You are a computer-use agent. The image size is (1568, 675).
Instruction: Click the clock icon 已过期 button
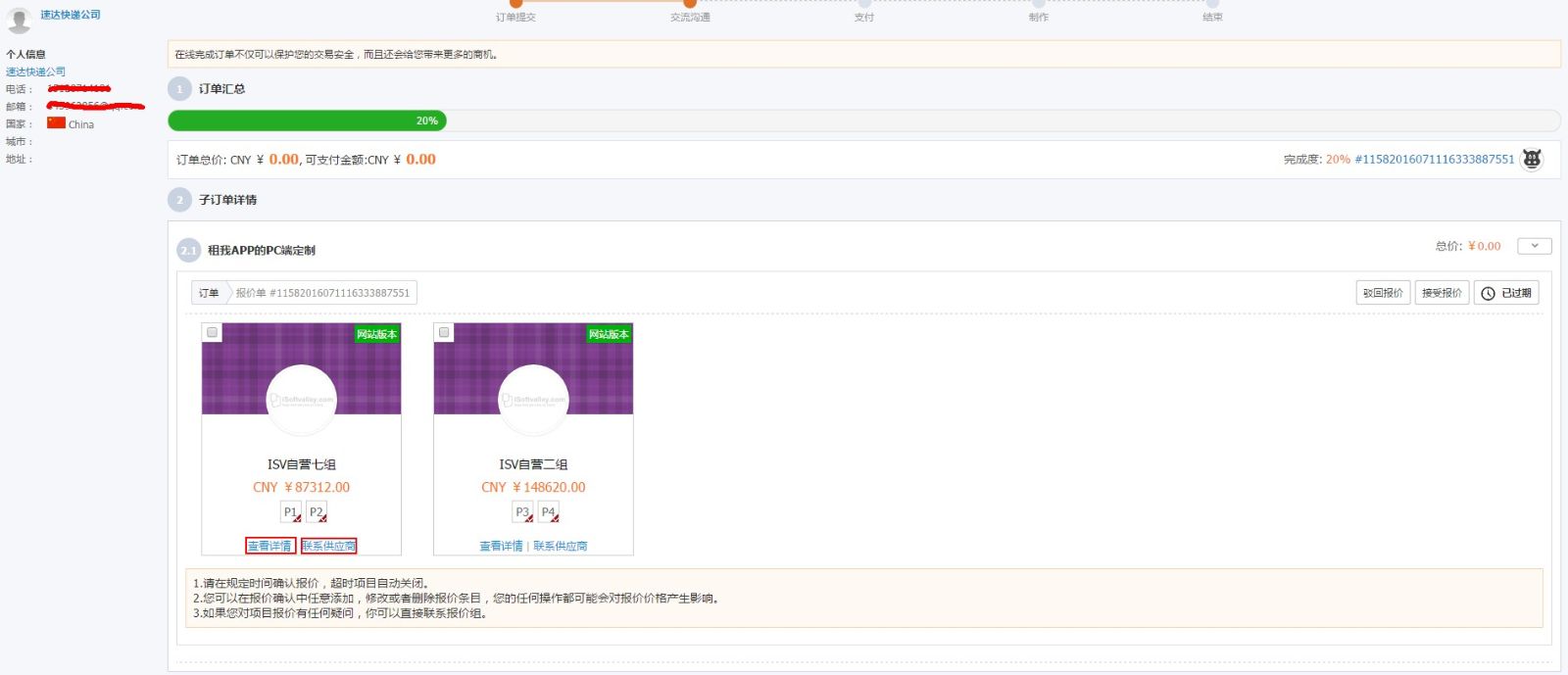tap(1505, 293)
